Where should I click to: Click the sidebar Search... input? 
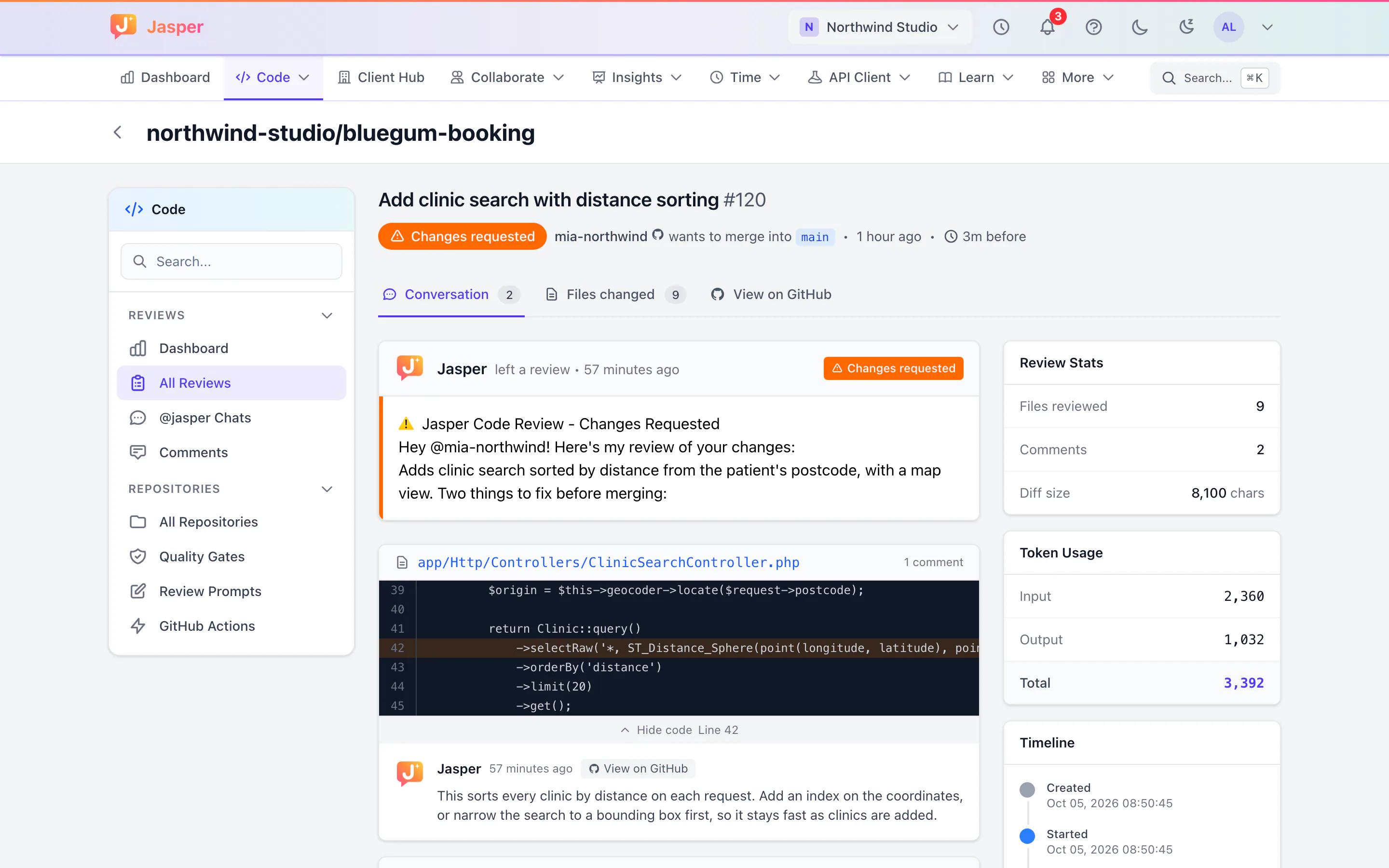click(x=231, y=261)
